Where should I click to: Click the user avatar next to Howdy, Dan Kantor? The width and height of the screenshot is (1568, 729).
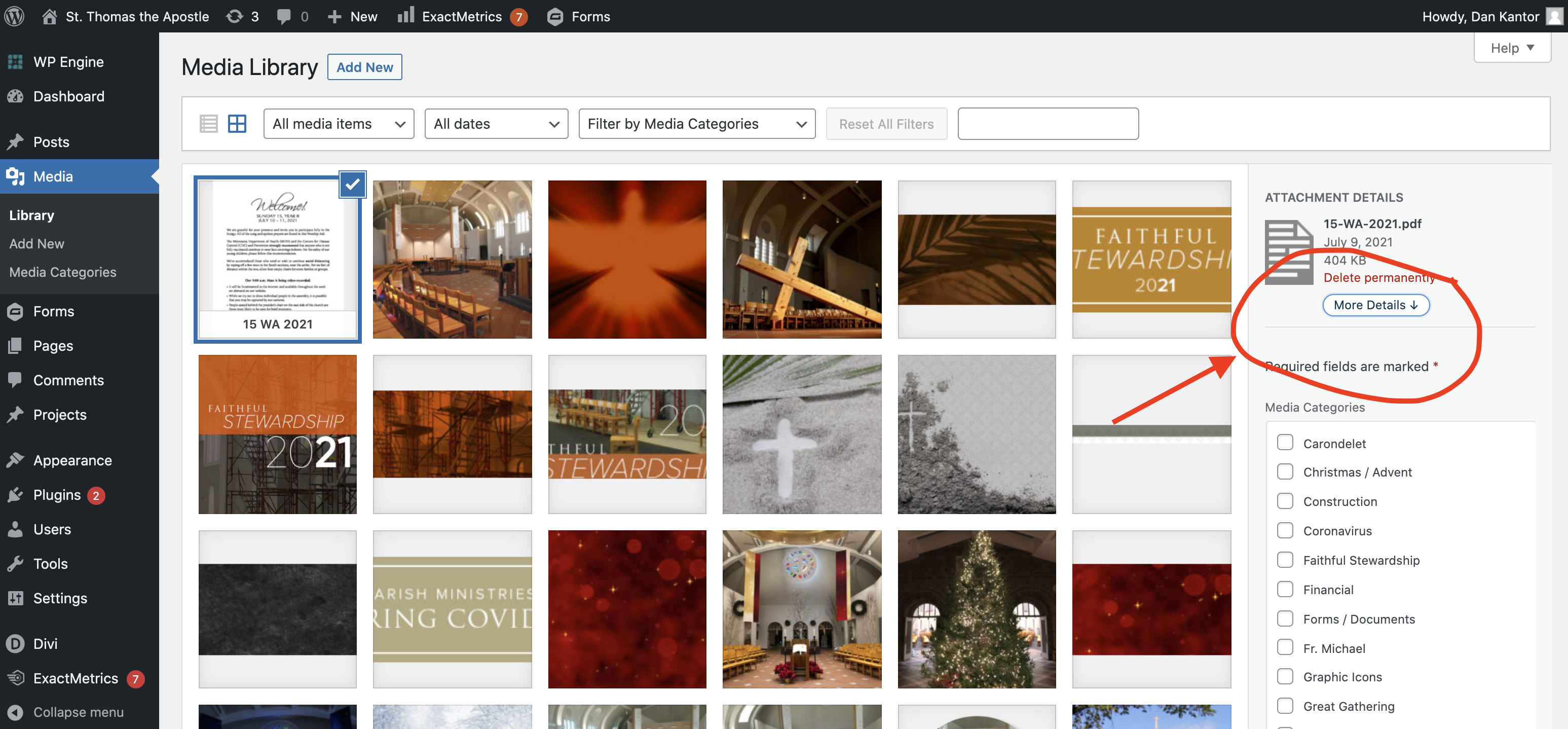[1554, 16]
